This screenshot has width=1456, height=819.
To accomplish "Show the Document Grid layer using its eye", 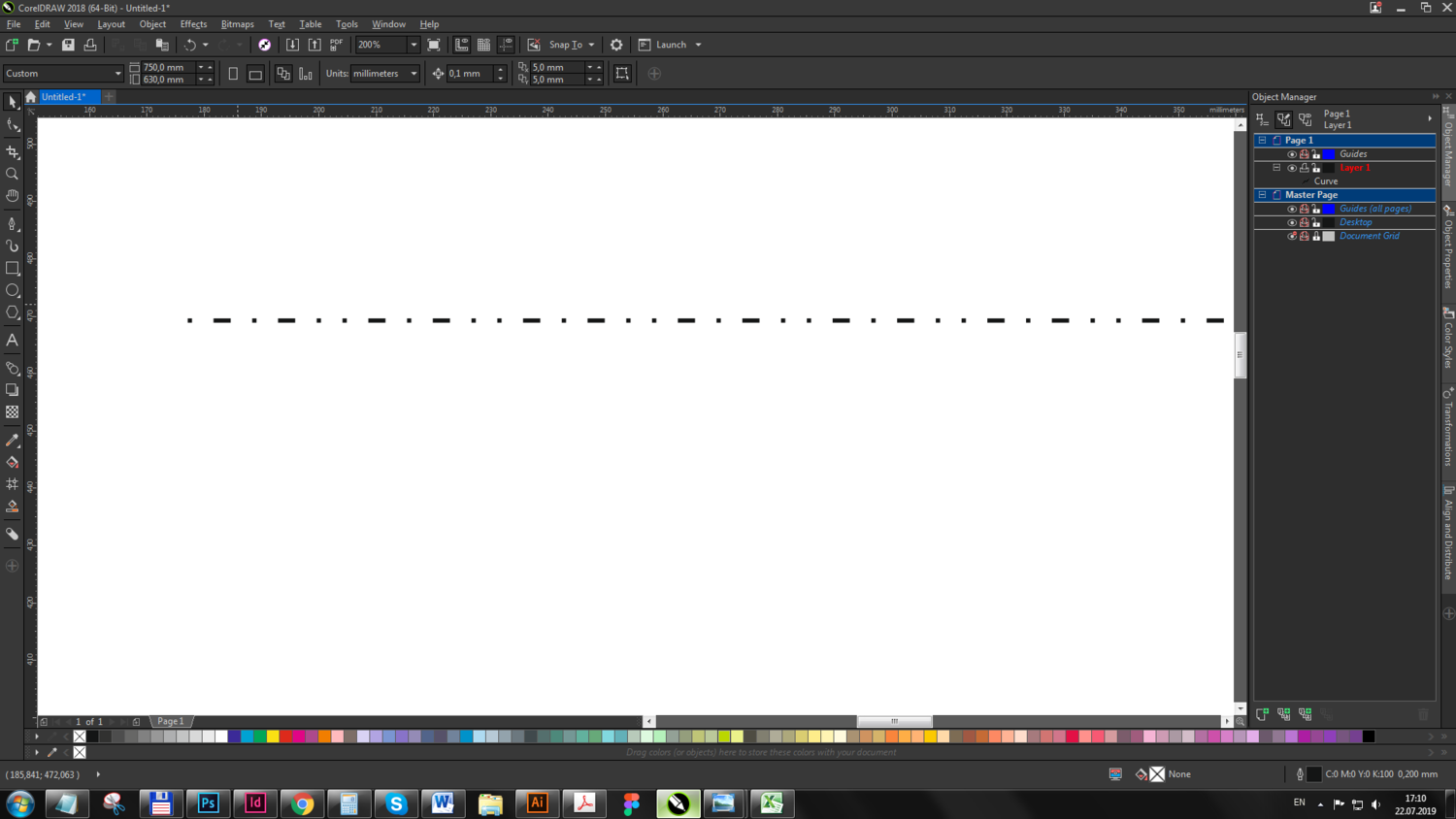I will click(x=1292, y=236).
